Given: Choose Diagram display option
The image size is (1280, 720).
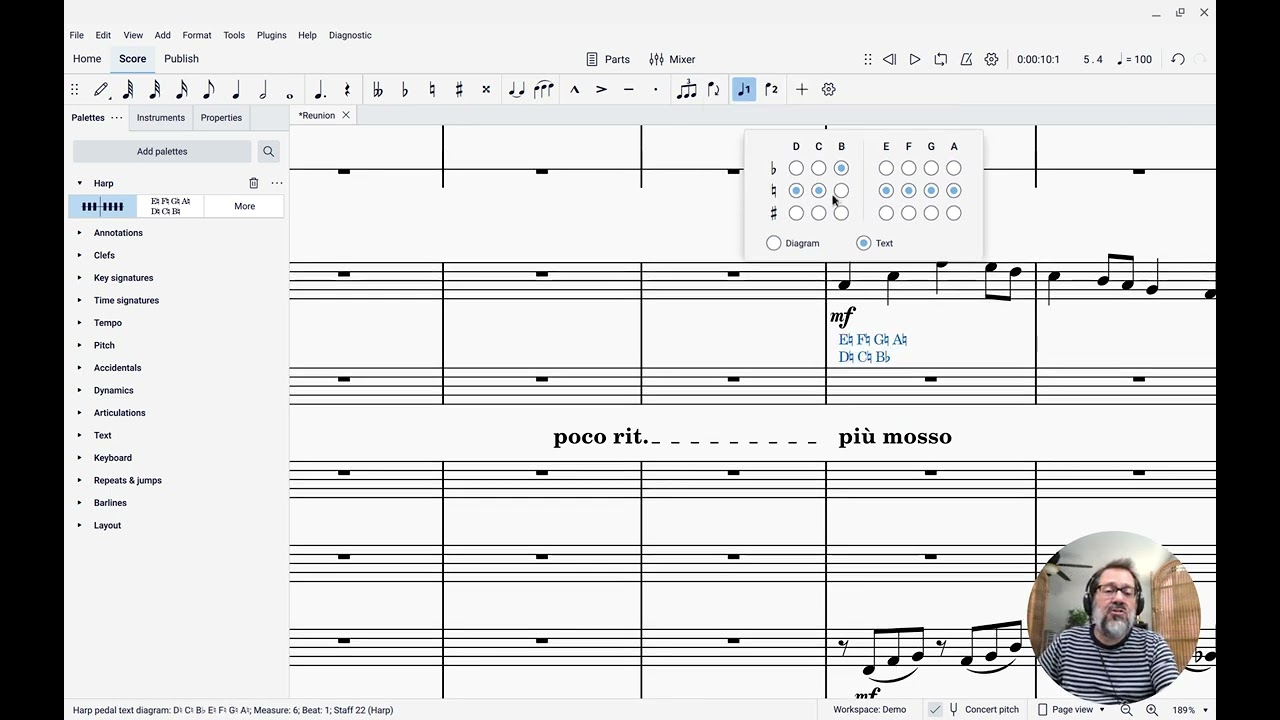Looking at the screenshot, I should (773, 243).
